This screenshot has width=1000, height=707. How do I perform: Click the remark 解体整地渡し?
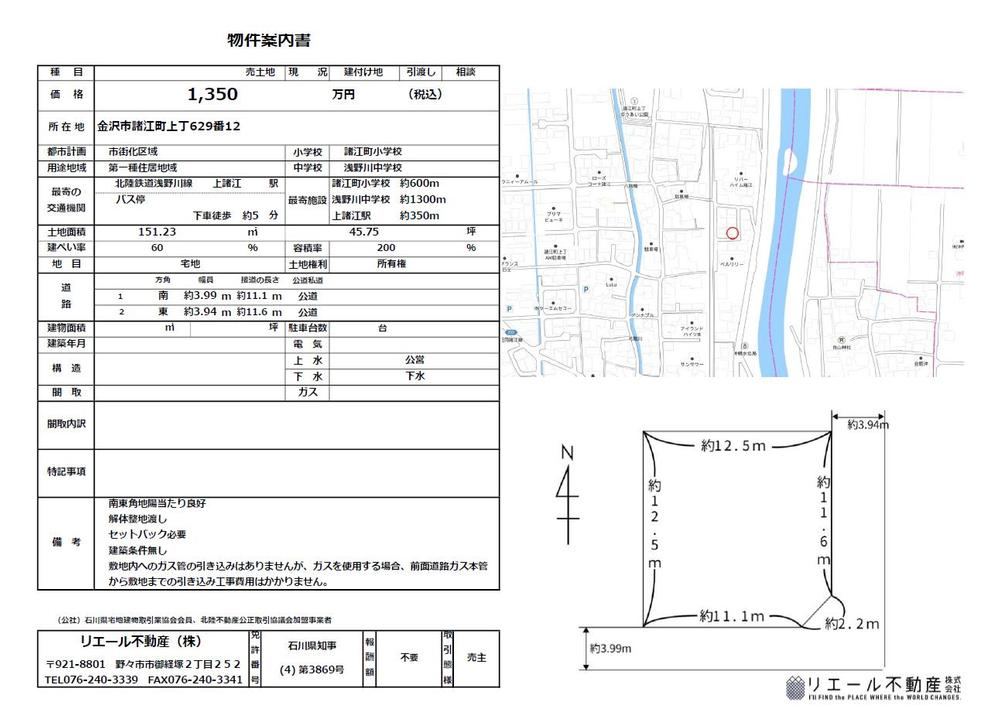click(x=137, y=519)
